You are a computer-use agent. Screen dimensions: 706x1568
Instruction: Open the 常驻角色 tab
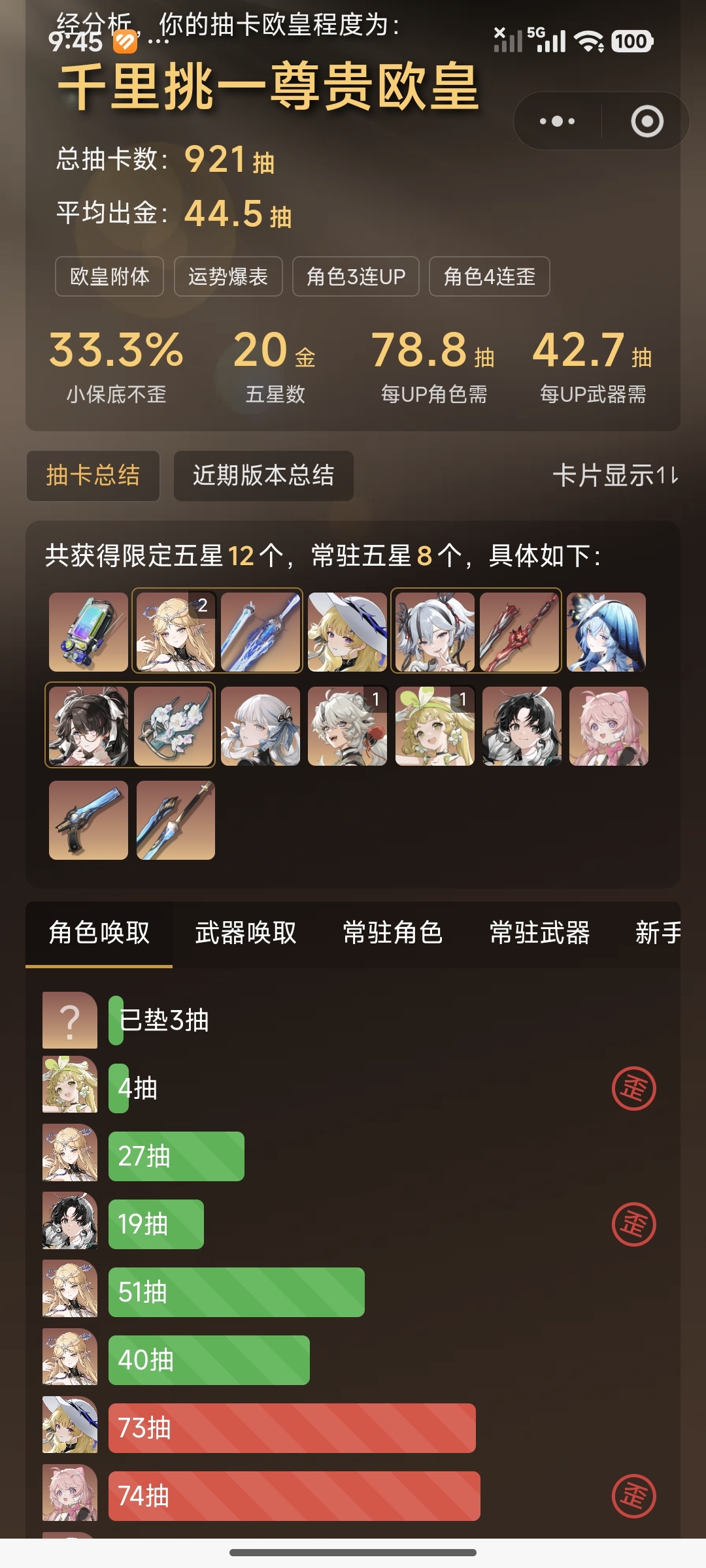pyautogui.click(x=393, y=933)
